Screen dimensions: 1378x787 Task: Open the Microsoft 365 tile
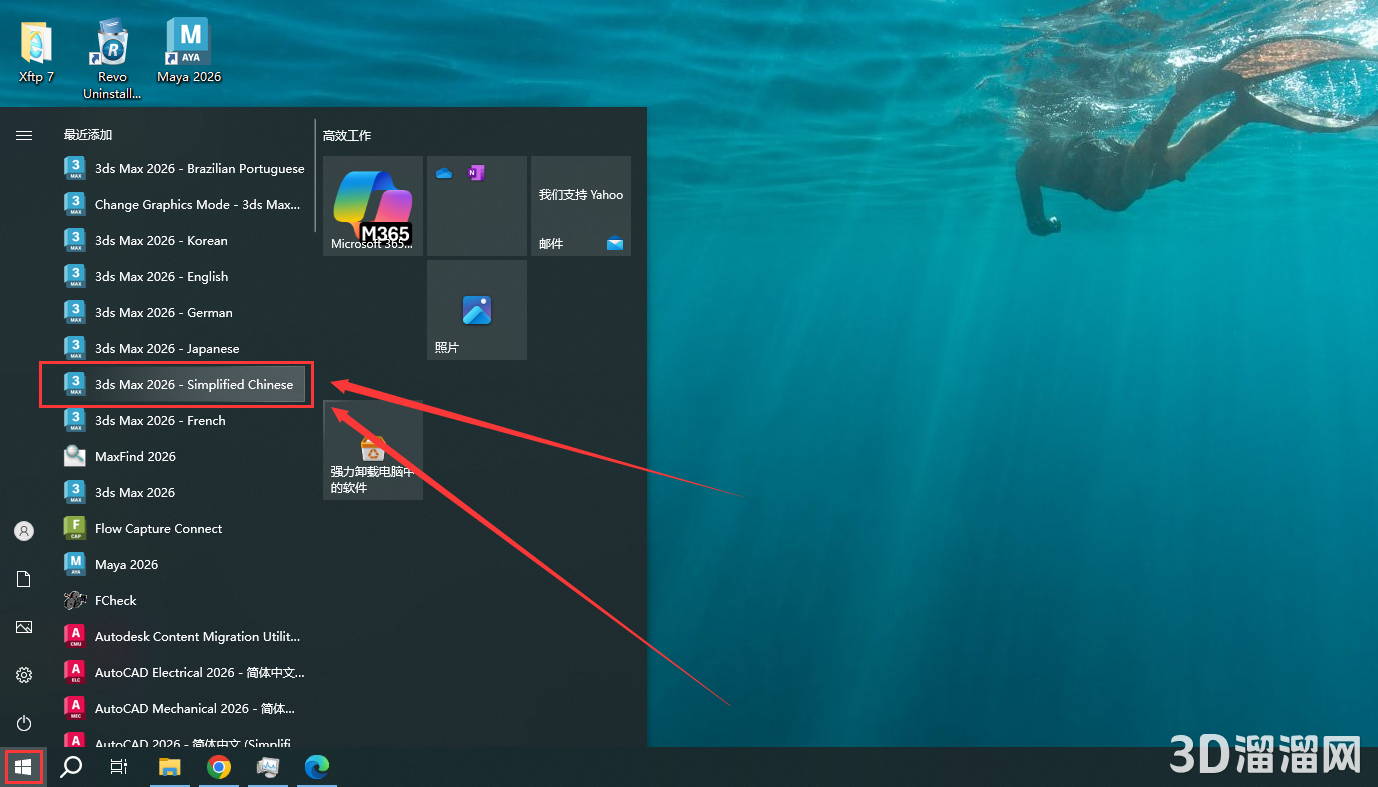tap(373, 206)
